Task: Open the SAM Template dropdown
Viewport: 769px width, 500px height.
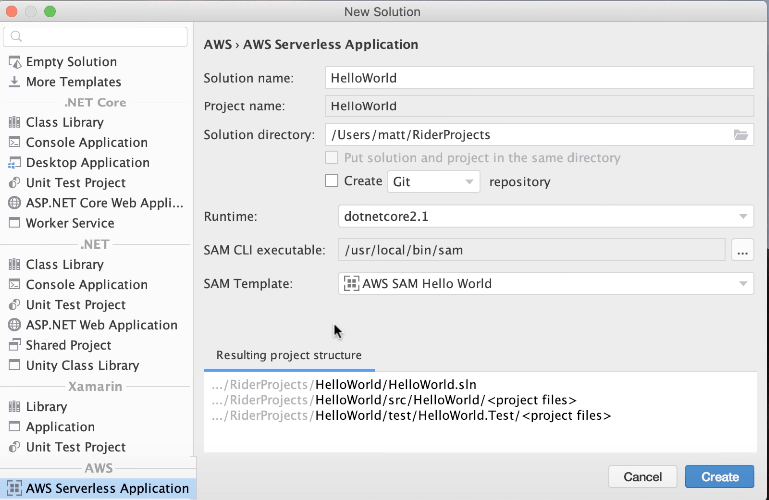Action: pos(545,284)
